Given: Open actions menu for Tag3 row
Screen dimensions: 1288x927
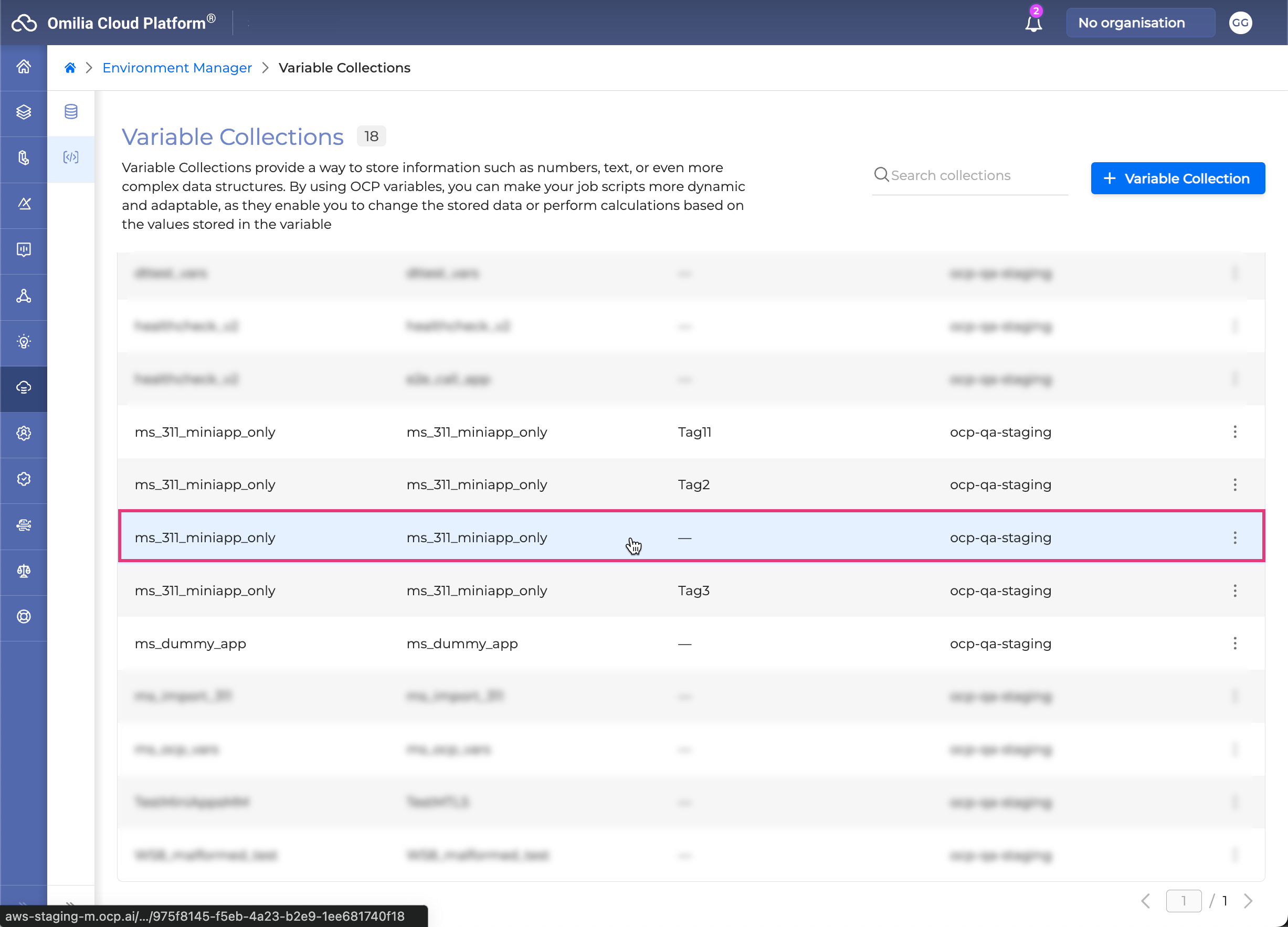Looking at the screenshot, I should 1234,591.
